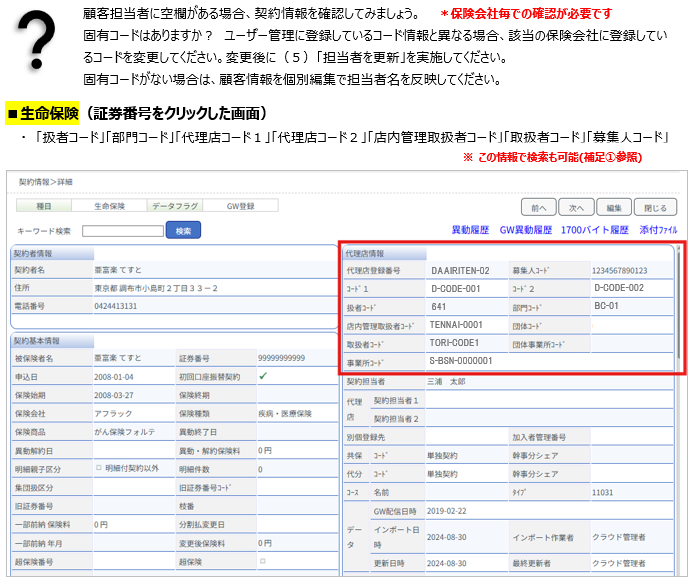This screenshot has width=697, height=581.
Task: Click the 証券番号 value 99999999999
Action: (x=281, y=358)
